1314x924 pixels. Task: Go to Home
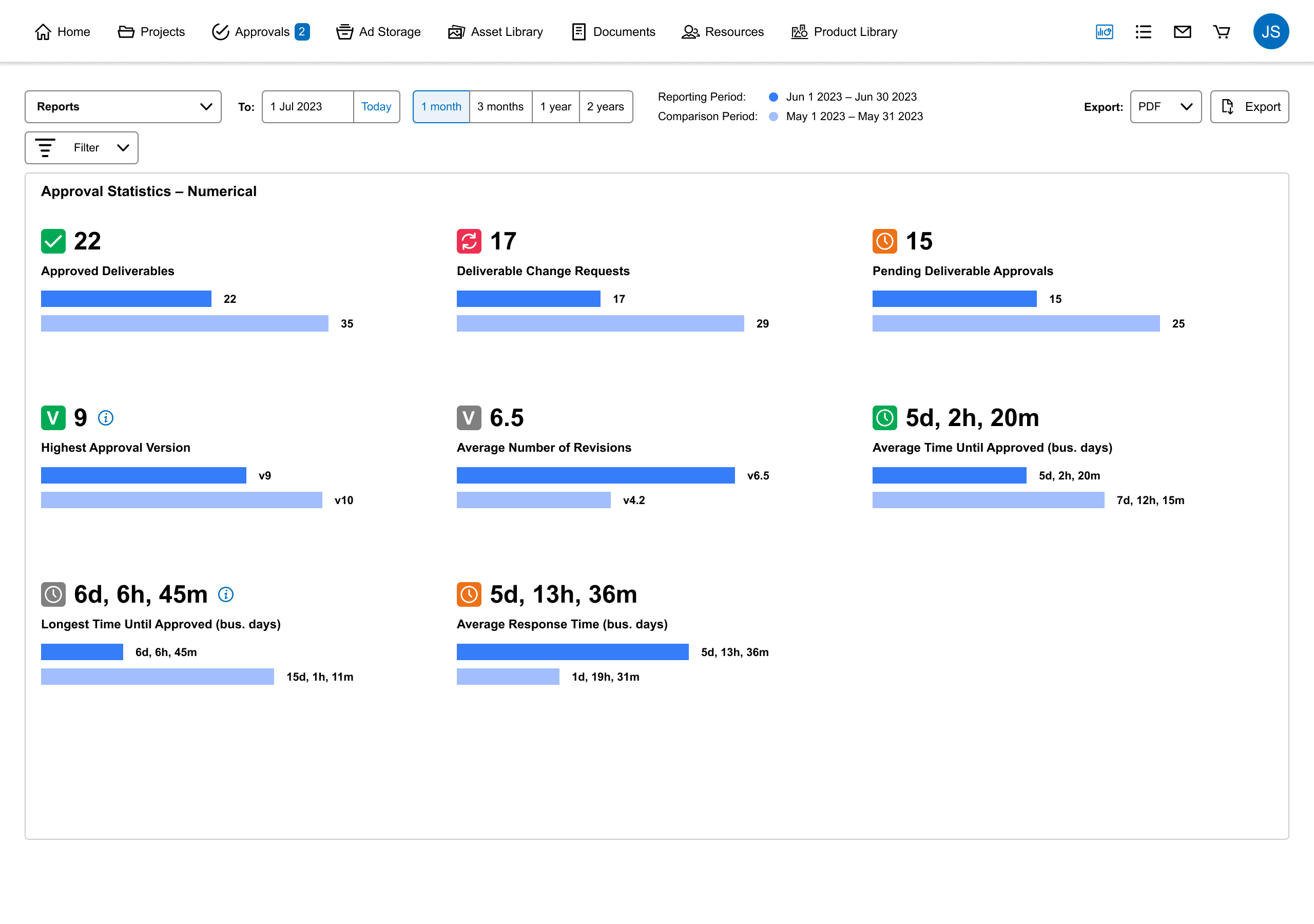(63, 32)
